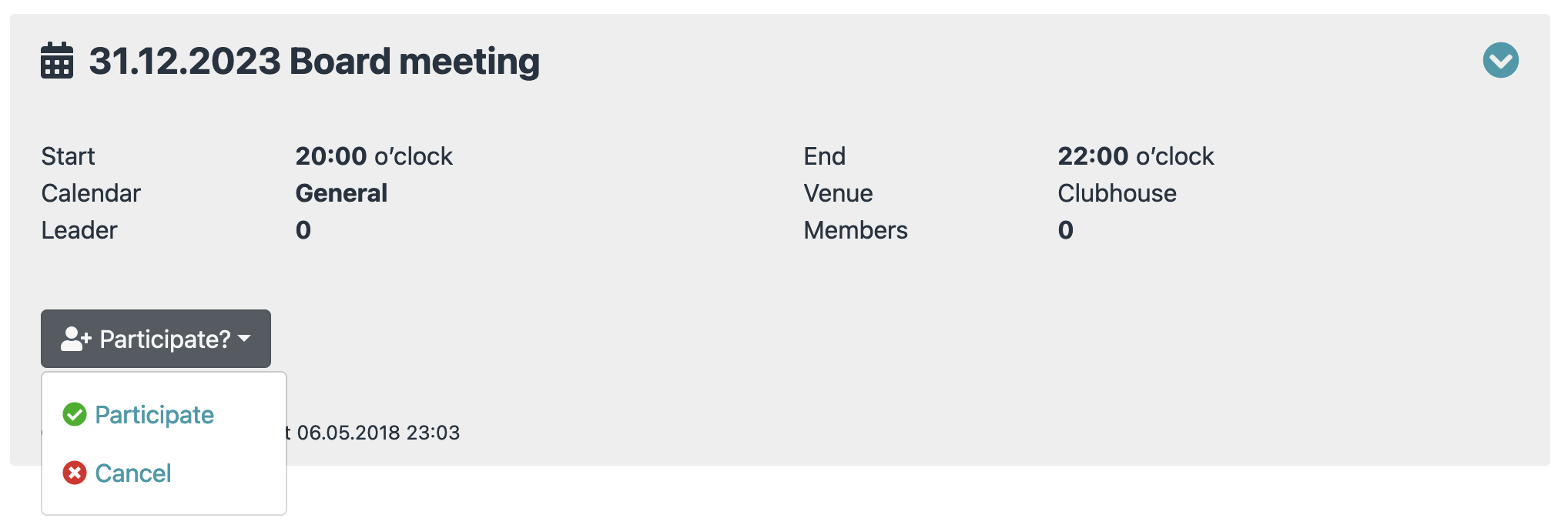This screenshot has width=1568, height=525.
Task: Click the 22:00 o'clock end time
Action: pos(1135,156)
